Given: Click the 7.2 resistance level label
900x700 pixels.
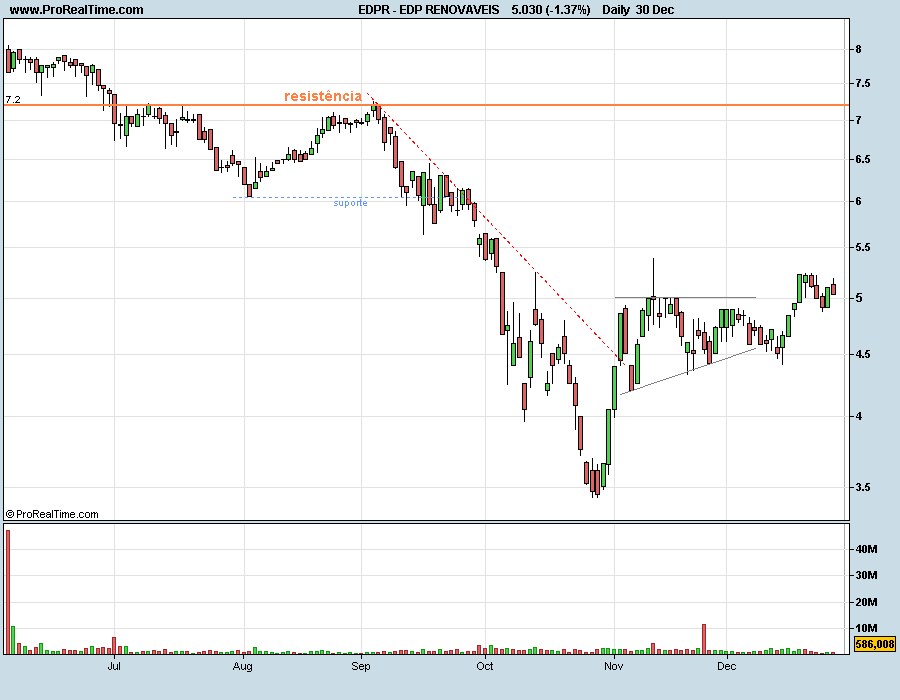Looking at the screenshot, I should (x=13, y=100).
